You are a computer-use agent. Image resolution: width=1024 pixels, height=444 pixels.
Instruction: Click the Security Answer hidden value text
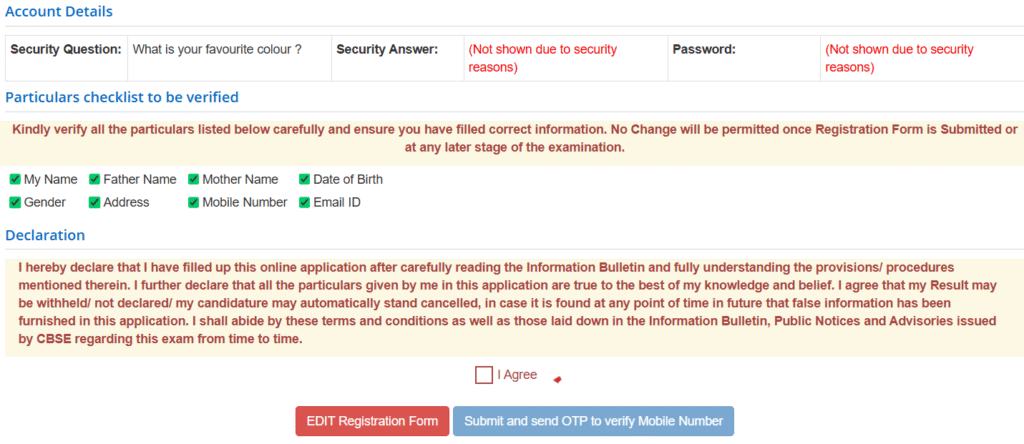[x=543, y=58]
